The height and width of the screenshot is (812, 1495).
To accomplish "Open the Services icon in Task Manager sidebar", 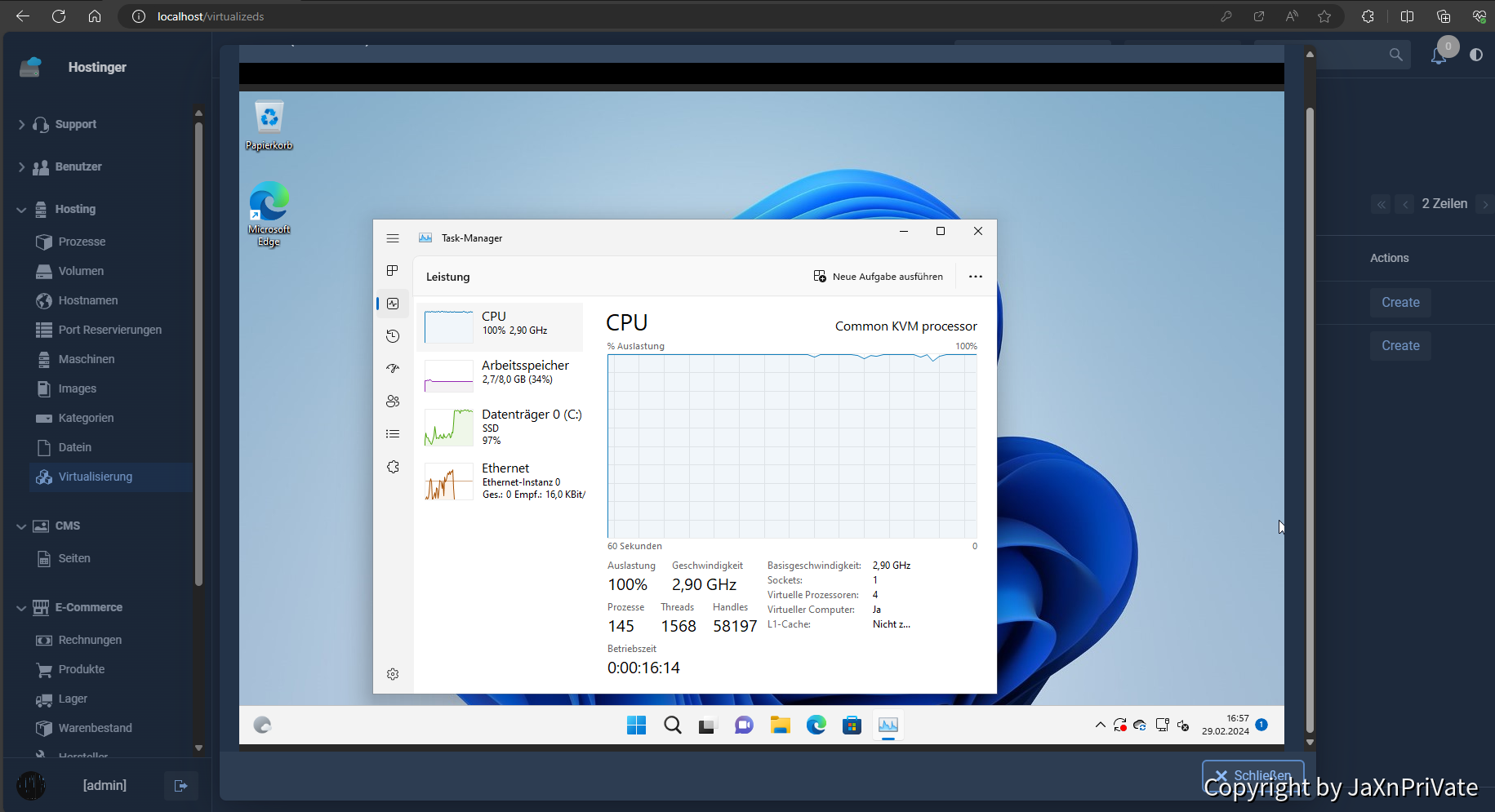I will click(x=393, y=467).
